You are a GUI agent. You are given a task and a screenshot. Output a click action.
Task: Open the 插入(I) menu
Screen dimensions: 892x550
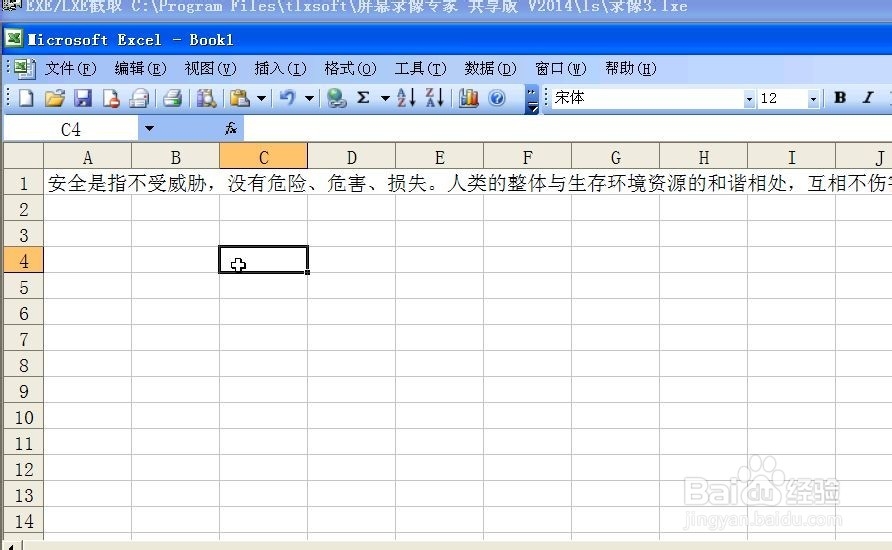click(x=280, y=69)
